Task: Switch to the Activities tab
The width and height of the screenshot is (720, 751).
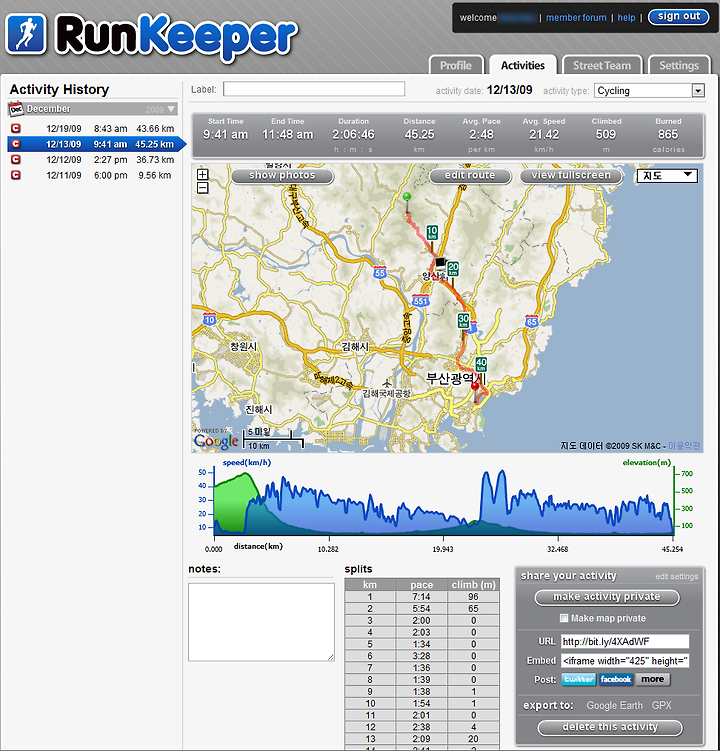Action: (523, 65)
